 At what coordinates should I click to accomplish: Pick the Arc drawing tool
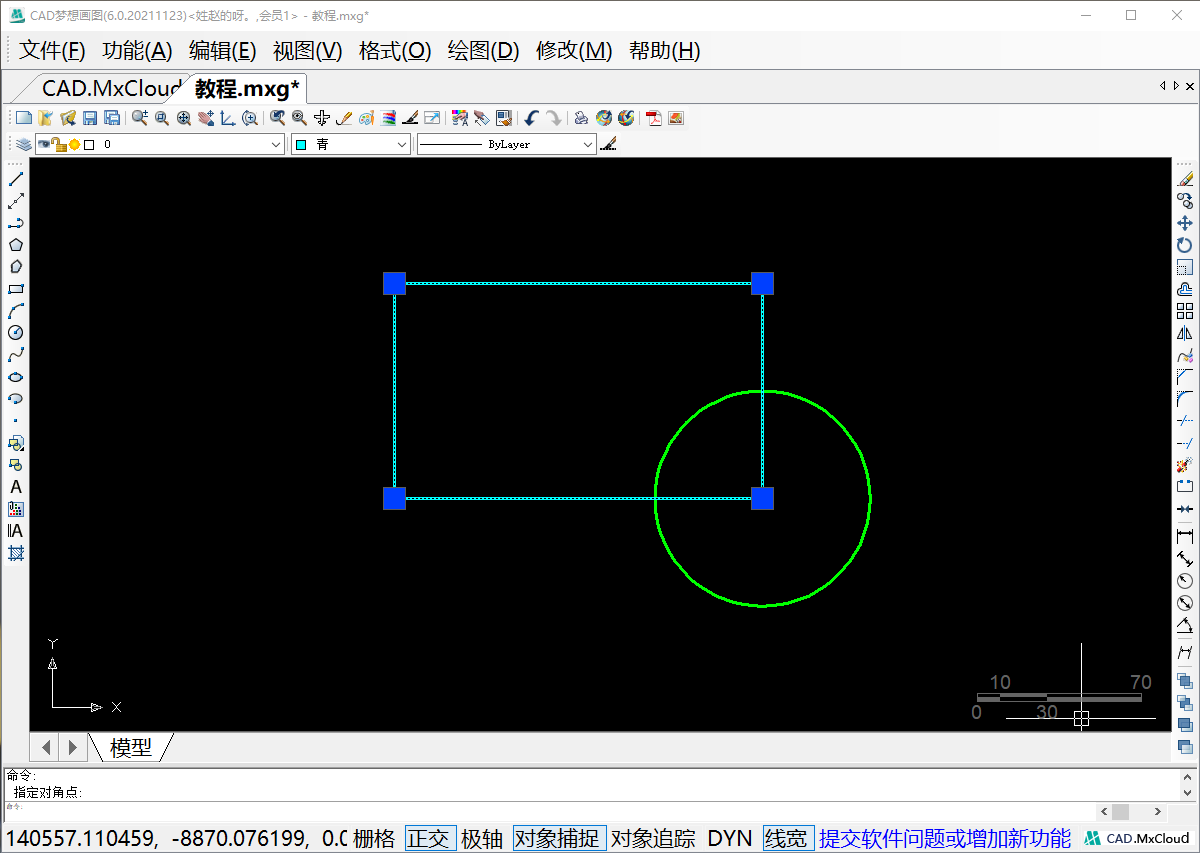pyautogui.click(x=16, y=311)
